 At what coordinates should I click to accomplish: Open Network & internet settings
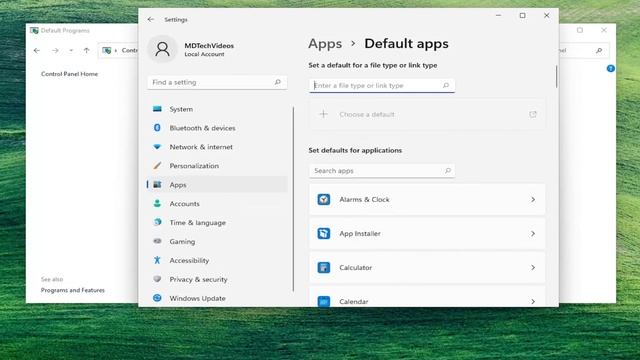pyautogui.click(x=217, y=147)
